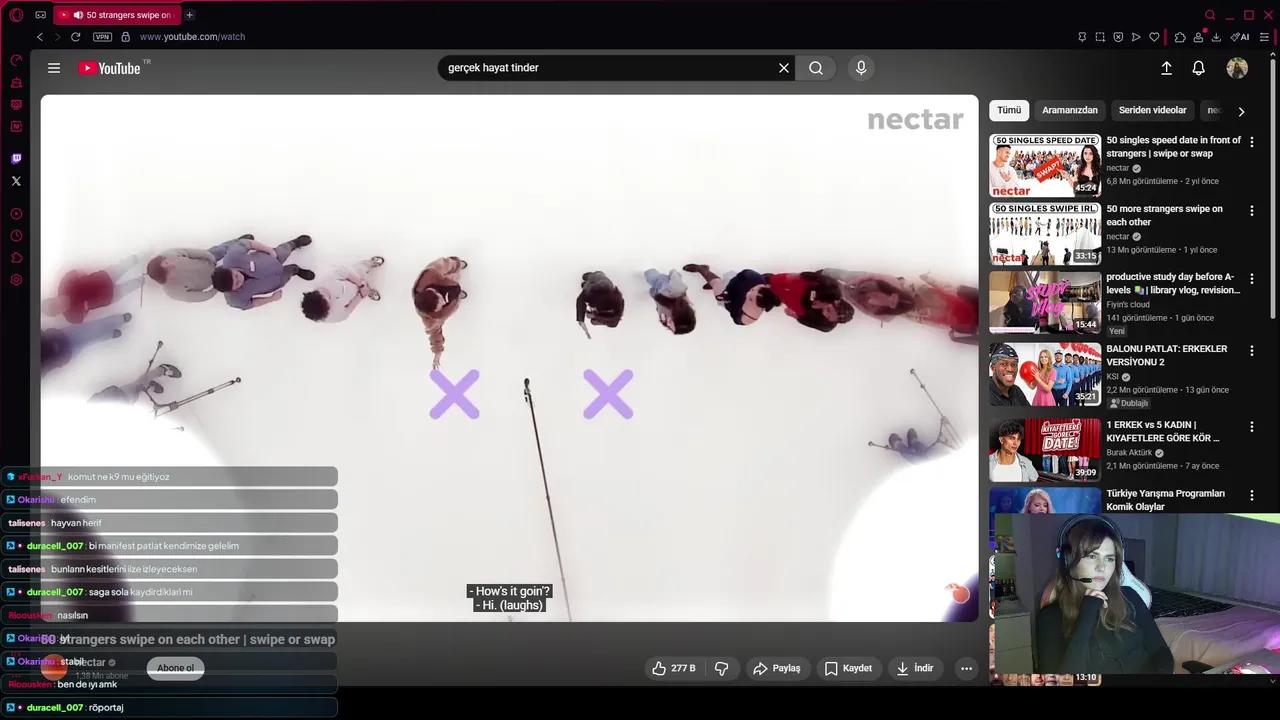This screenshot has width=1280, height=720.
Task: Toggle the ad blocker shield icon
Action: click(1118, 37)
